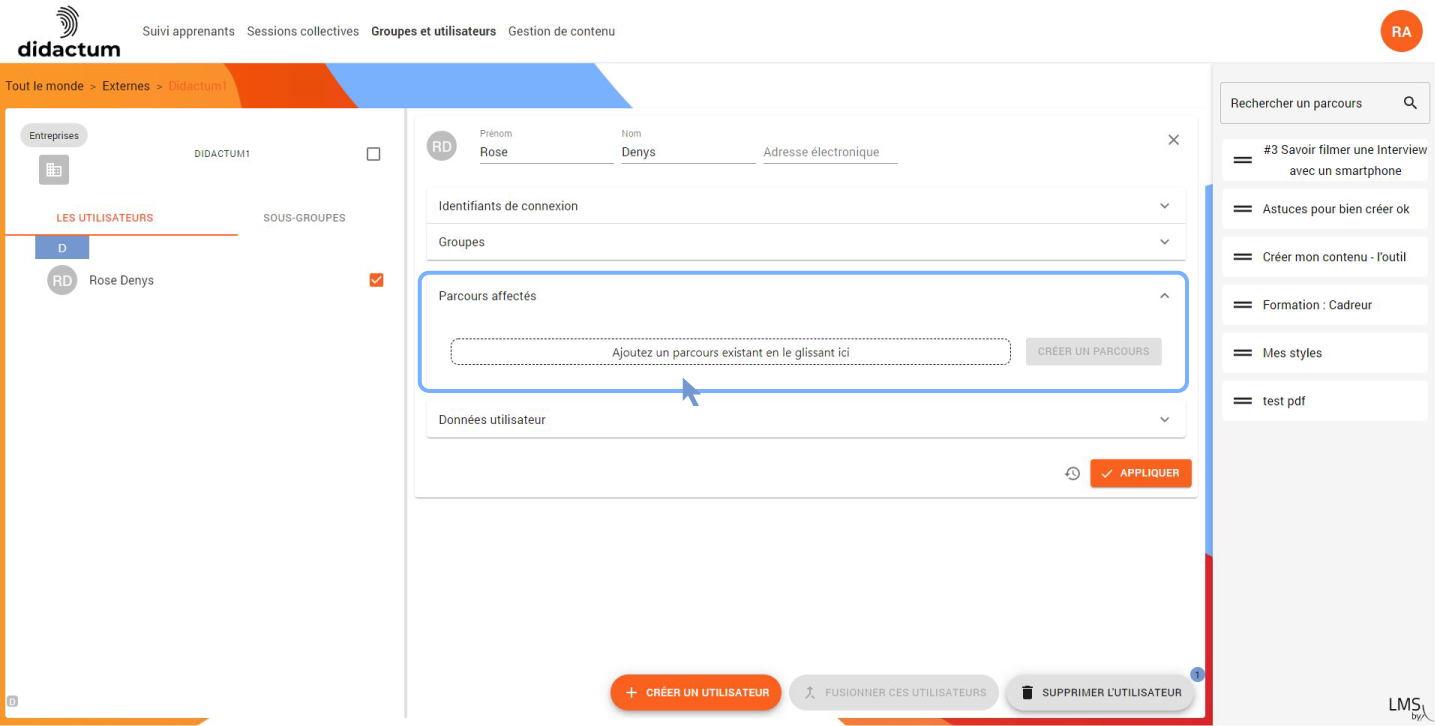Click the Entreprises chip

54,135
